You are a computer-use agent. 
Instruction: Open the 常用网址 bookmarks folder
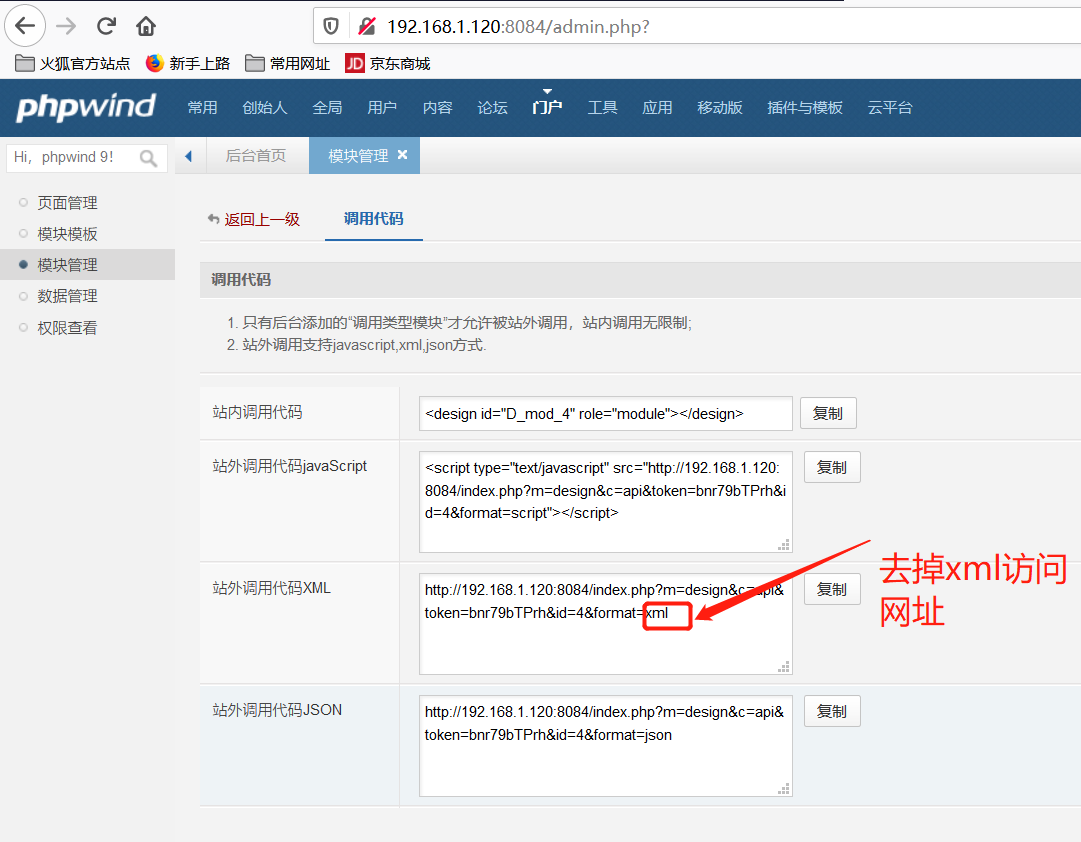[x=278, y=62]
